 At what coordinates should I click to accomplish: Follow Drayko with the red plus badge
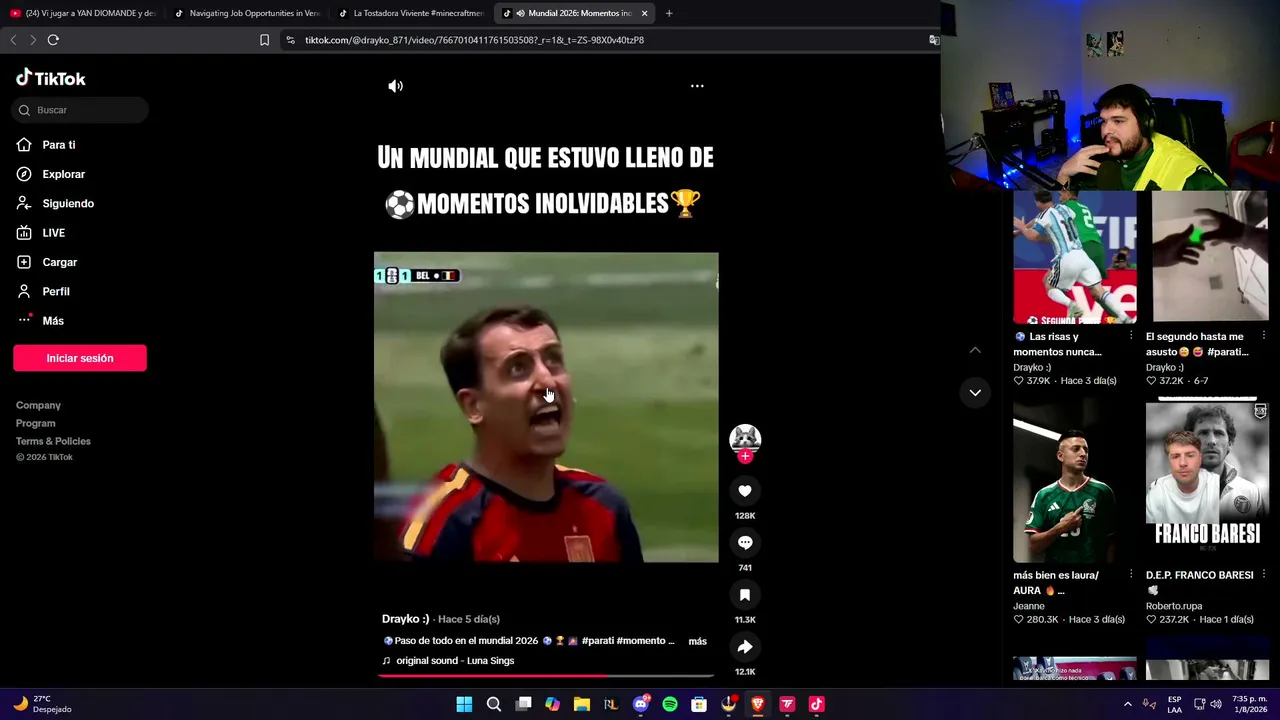click(745, 456)
